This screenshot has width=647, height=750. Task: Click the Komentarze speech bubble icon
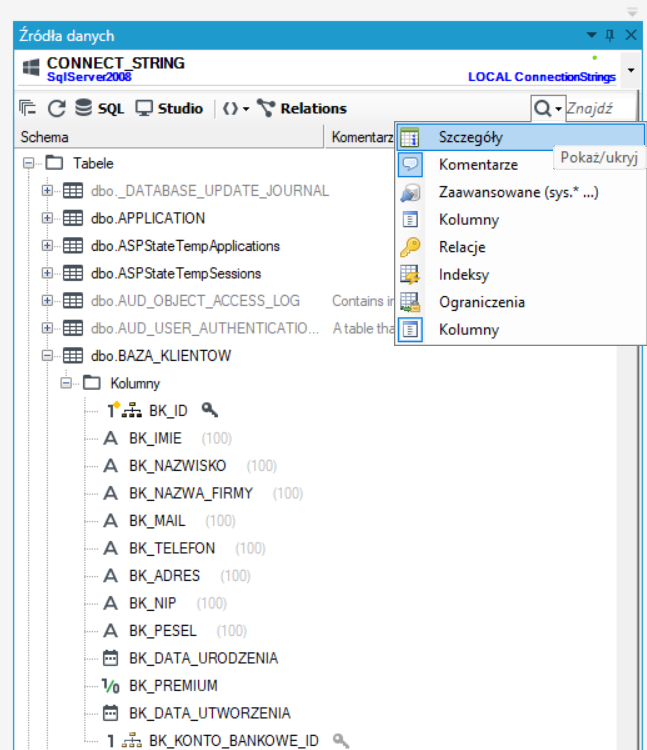pyautogui.click(x=410, y=165)
